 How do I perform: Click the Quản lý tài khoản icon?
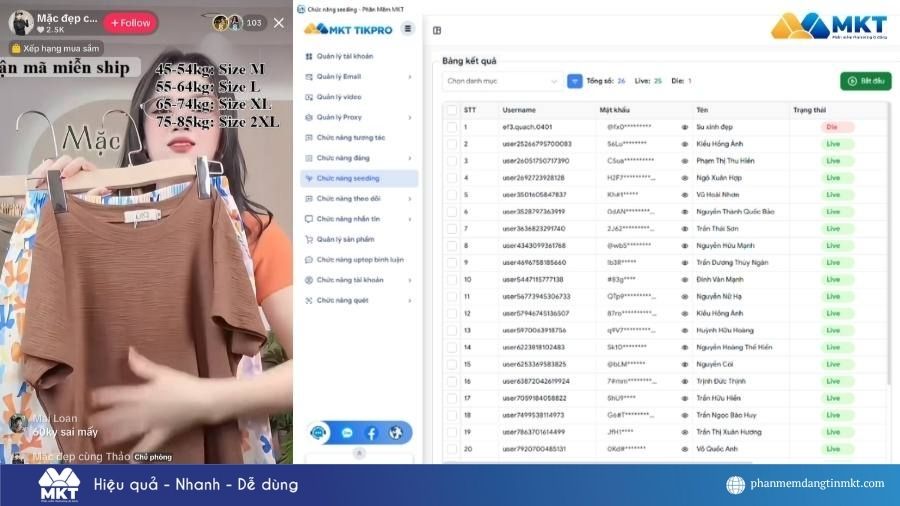click(x=309, y=56)
